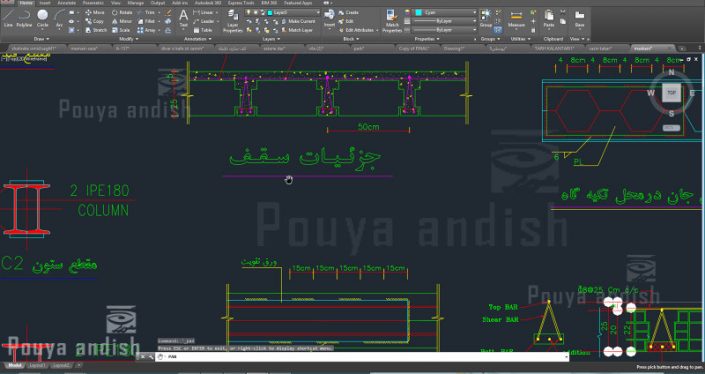Activate the Array command
This screenshot has height=374, width=705.
pos(147,30)
